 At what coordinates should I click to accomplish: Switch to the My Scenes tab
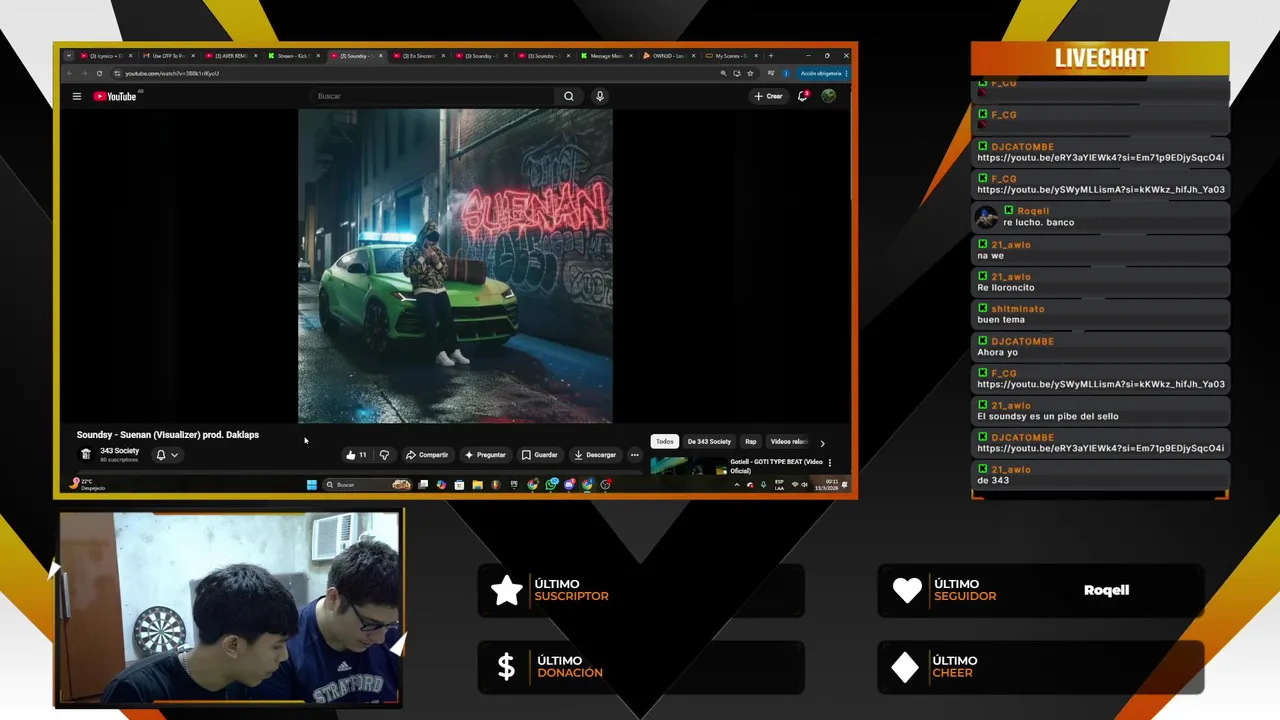[730, 56]
